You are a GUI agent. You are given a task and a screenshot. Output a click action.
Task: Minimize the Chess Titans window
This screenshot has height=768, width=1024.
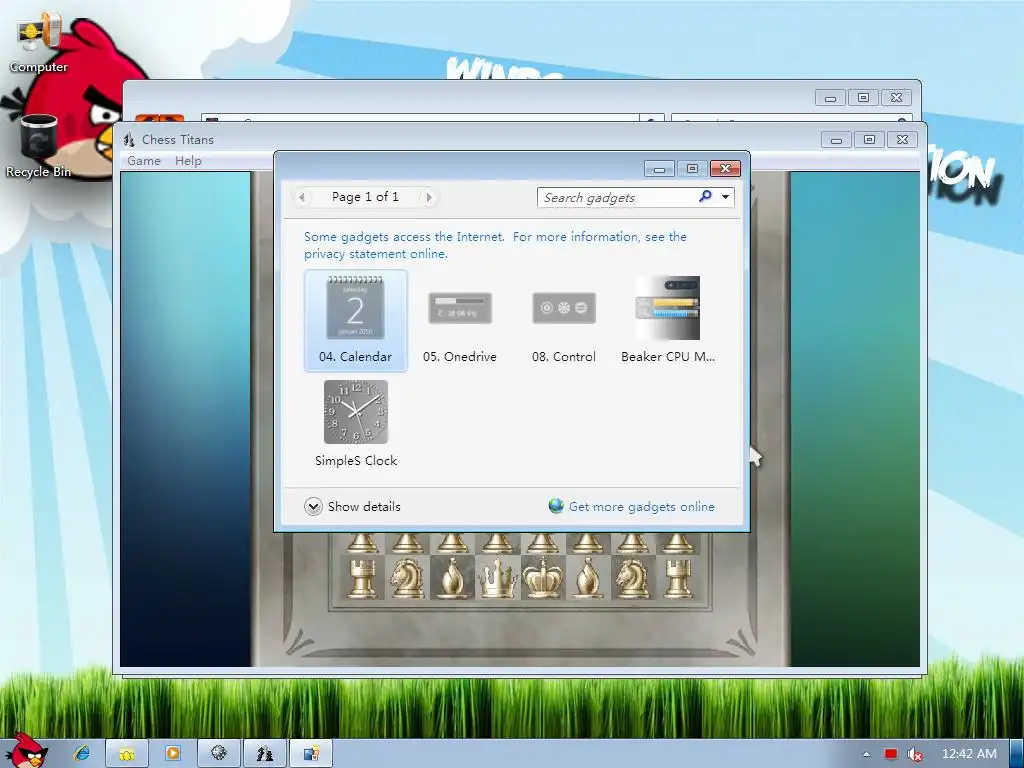coord(836,140)
